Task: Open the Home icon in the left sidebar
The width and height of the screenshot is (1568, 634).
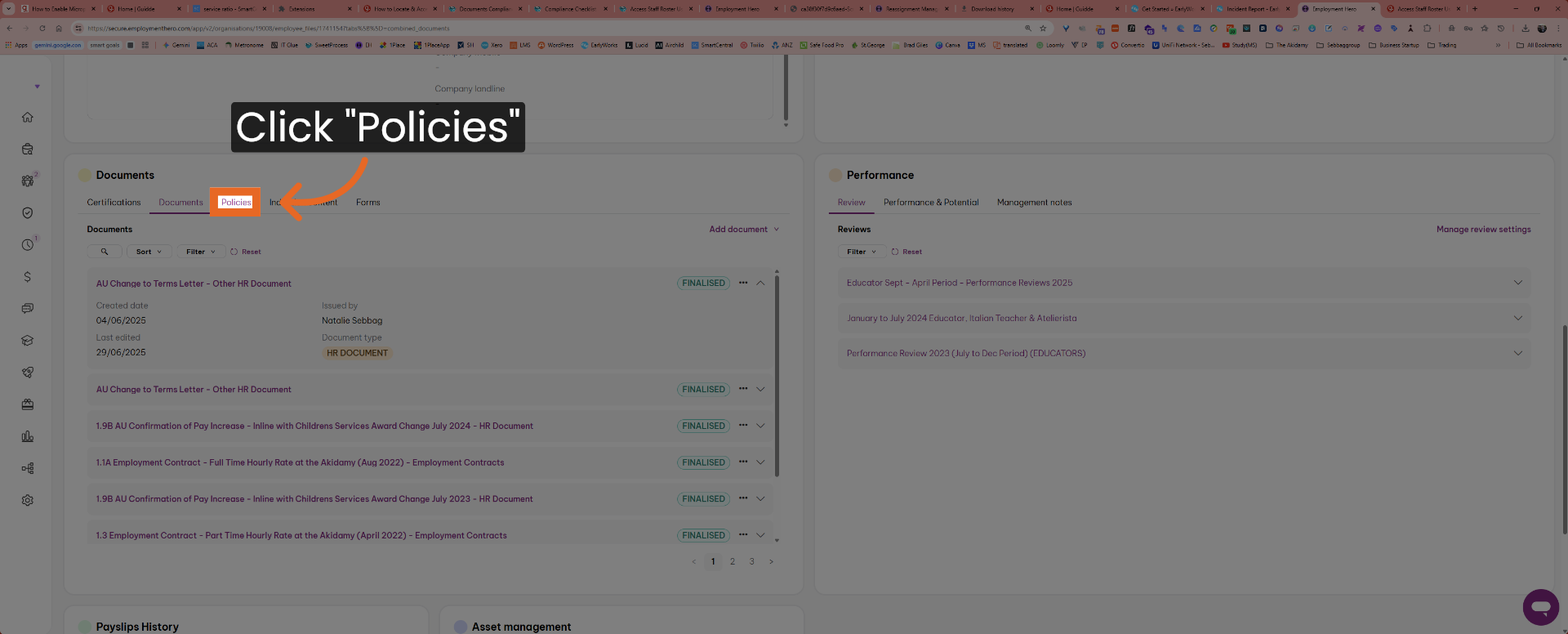Action: pyautogui.click(x=27, y=117)
